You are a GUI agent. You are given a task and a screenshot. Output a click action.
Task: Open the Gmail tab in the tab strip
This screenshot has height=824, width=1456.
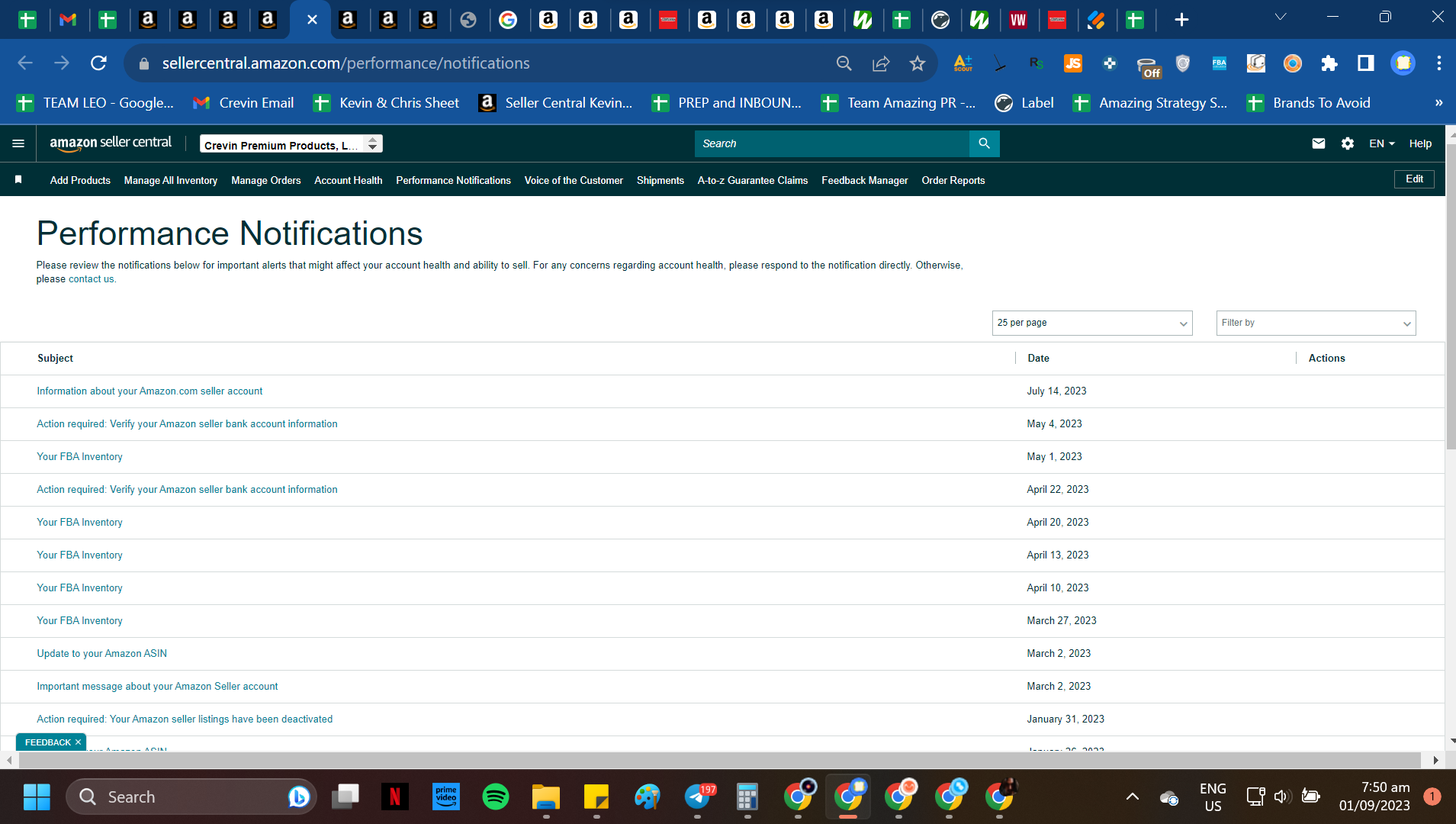click(68, 20)
